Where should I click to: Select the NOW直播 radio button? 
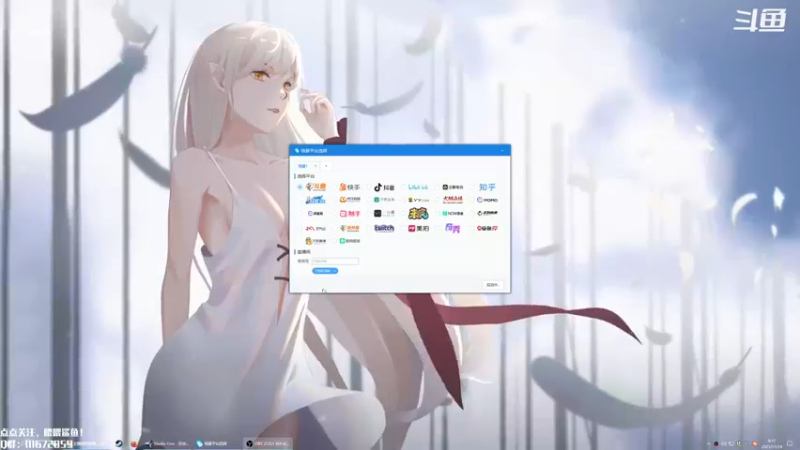pyautogui.click(x=437, y=213)
